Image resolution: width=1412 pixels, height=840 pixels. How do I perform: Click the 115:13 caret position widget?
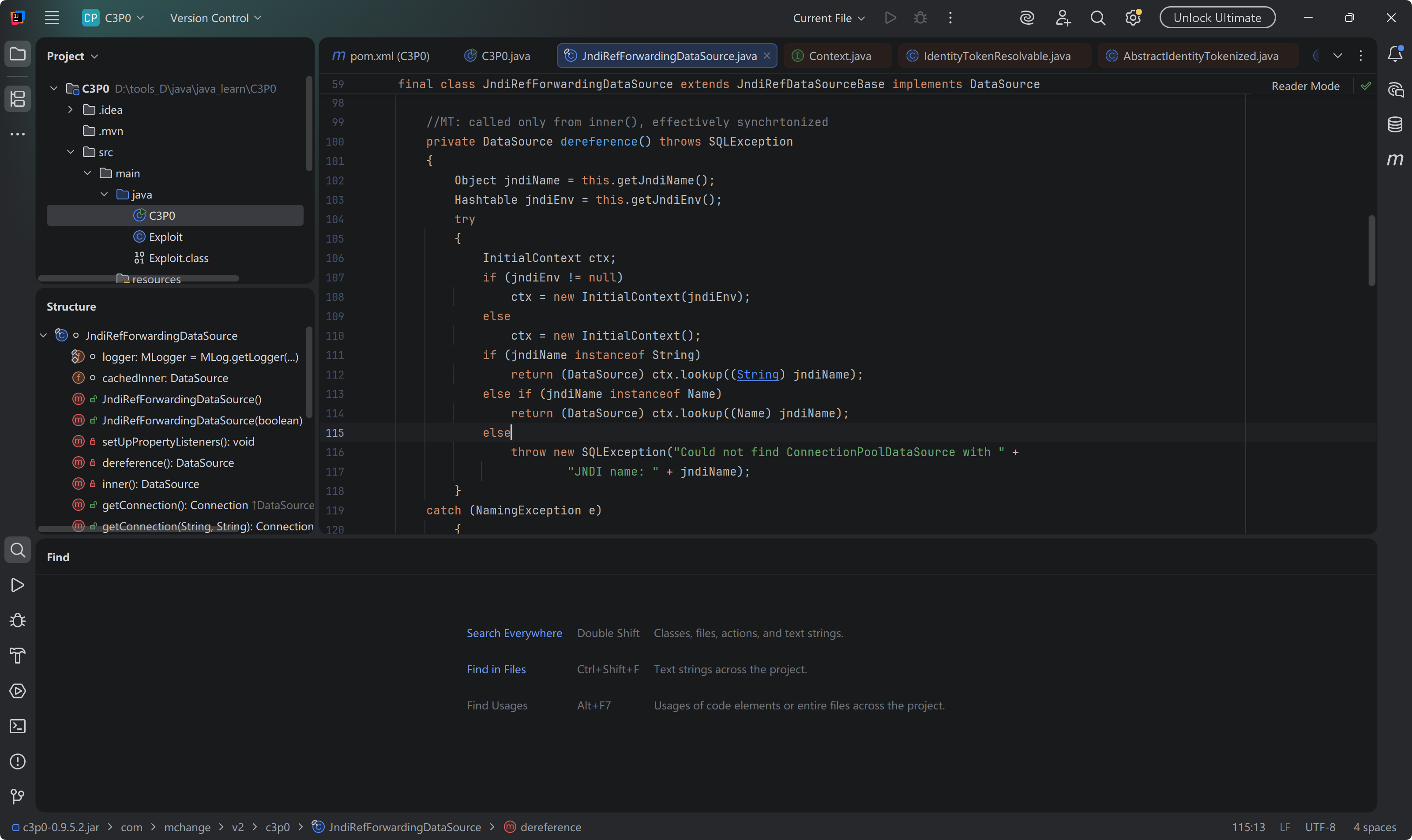click(x=1248, y=827)
